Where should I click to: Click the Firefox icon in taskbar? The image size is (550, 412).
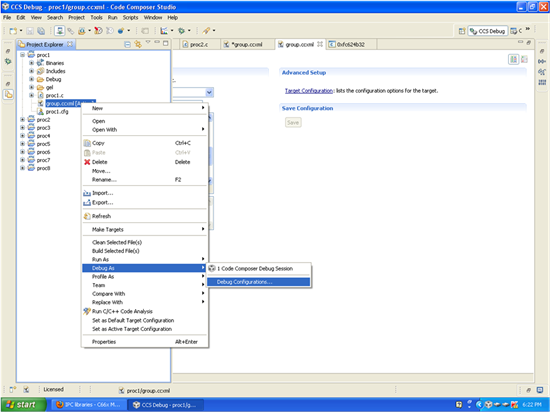(x=60, y=405)
